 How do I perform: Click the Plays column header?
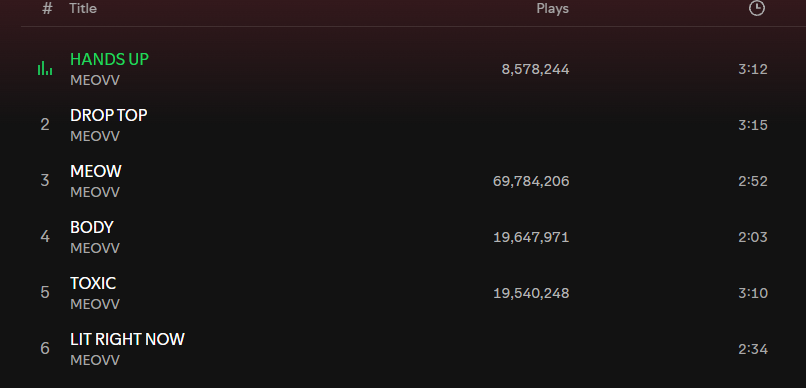tap(553, 8)
